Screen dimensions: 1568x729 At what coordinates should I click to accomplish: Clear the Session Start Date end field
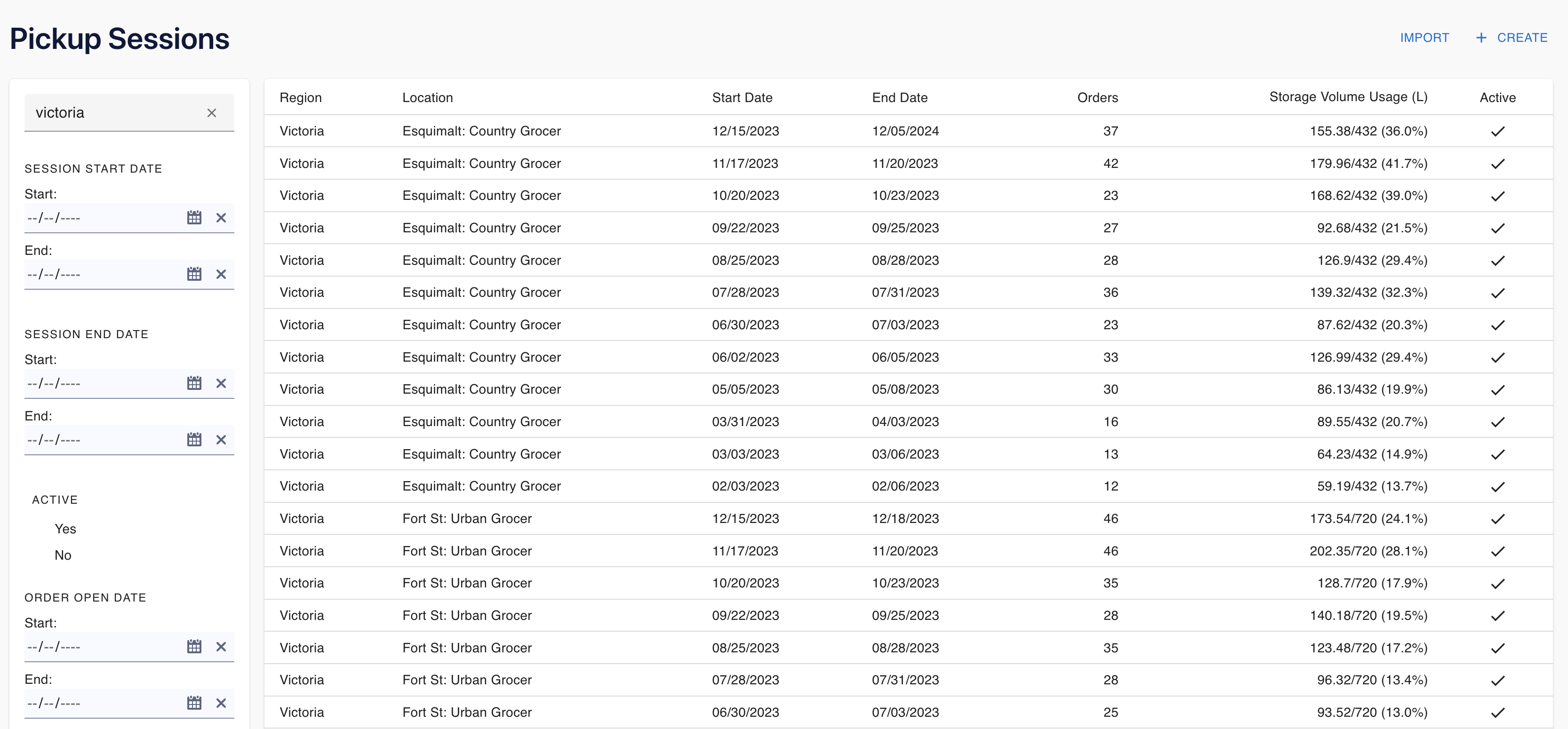[221, 275]
